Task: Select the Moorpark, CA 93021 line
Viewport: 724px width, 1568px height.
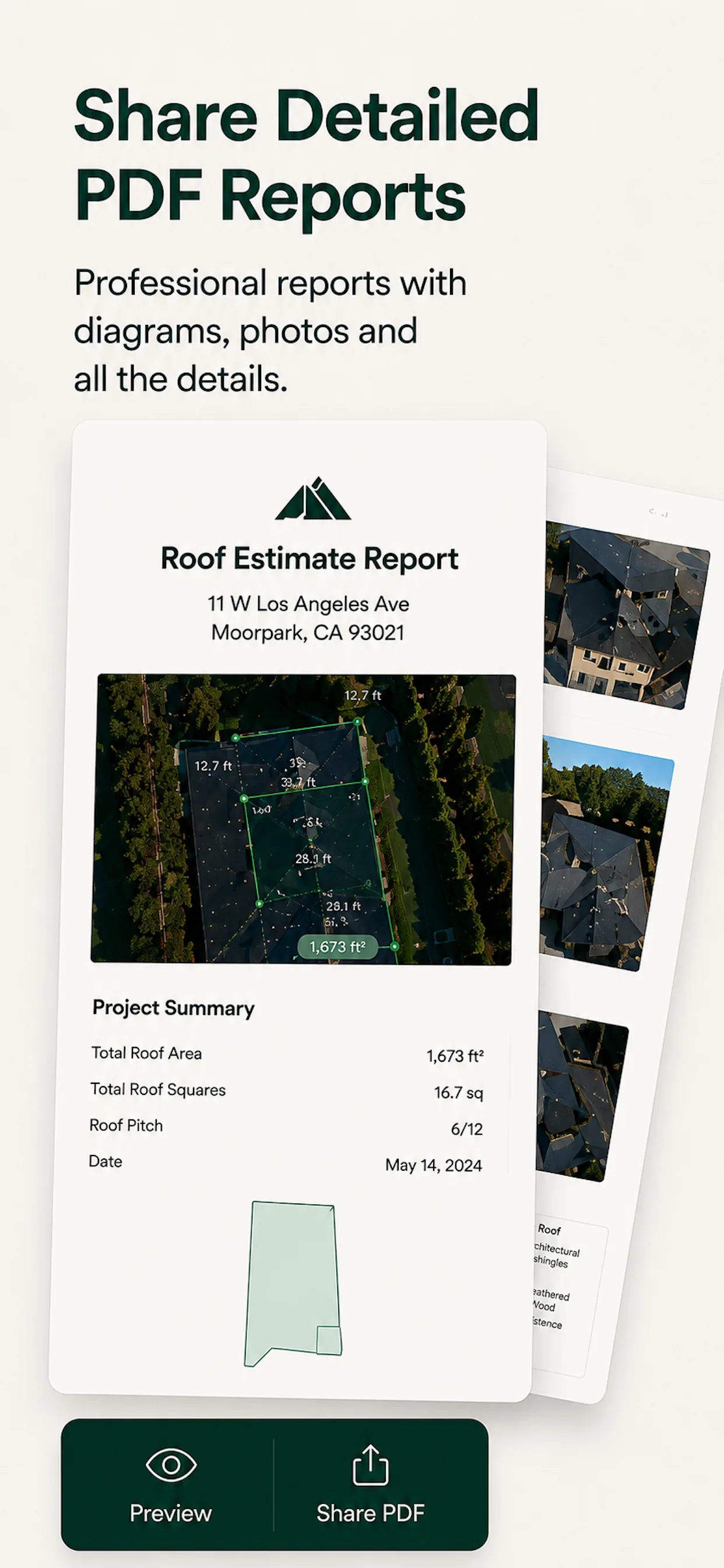Action: click(308, 632)
